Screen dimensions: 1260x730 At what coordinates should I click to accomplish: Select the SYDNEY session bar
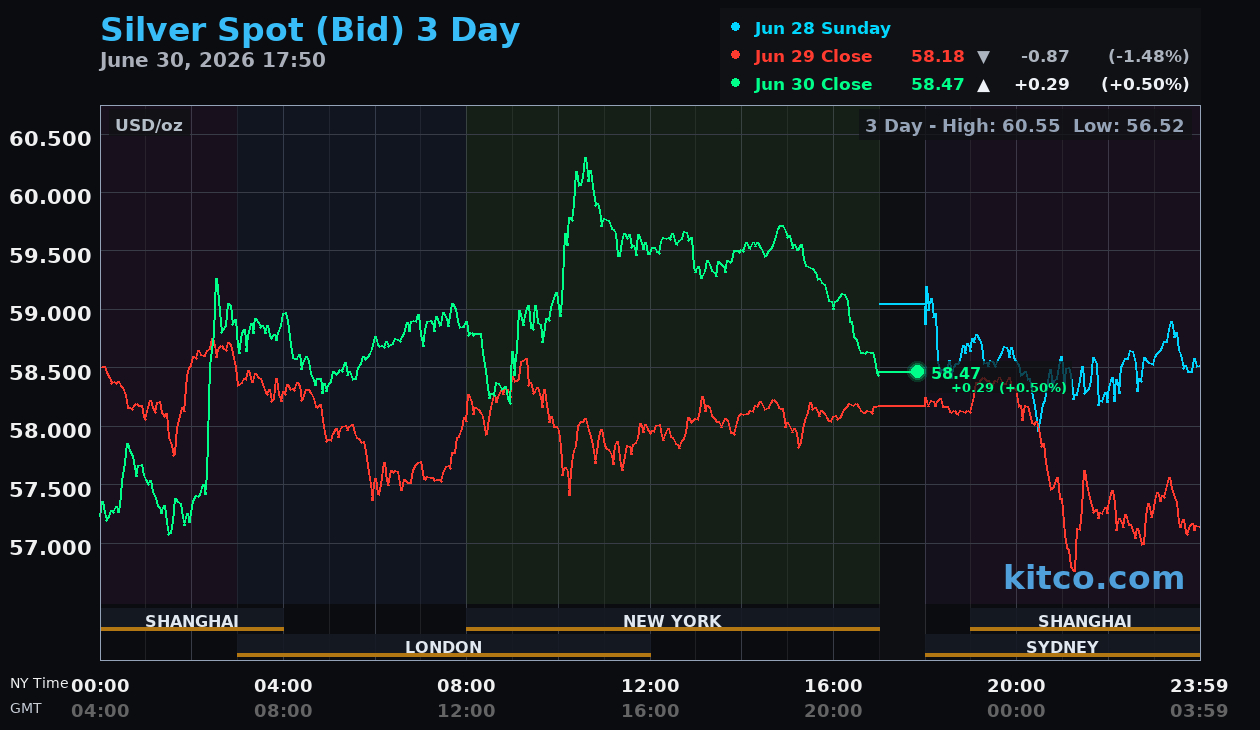coord(1062,647)
